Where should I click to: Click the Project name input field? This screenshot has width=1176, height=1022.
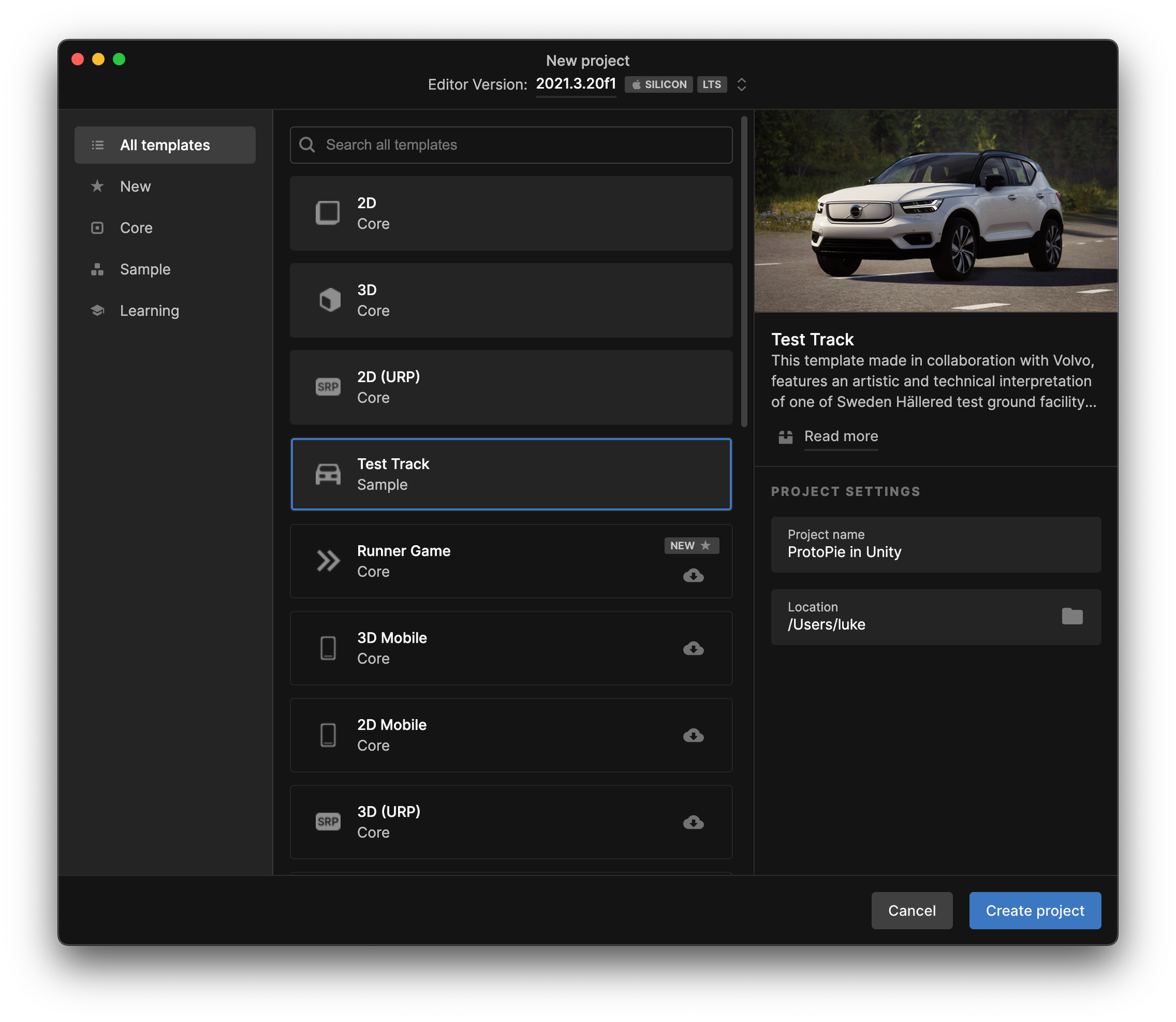pyautogui.click(x=936, y=545)
